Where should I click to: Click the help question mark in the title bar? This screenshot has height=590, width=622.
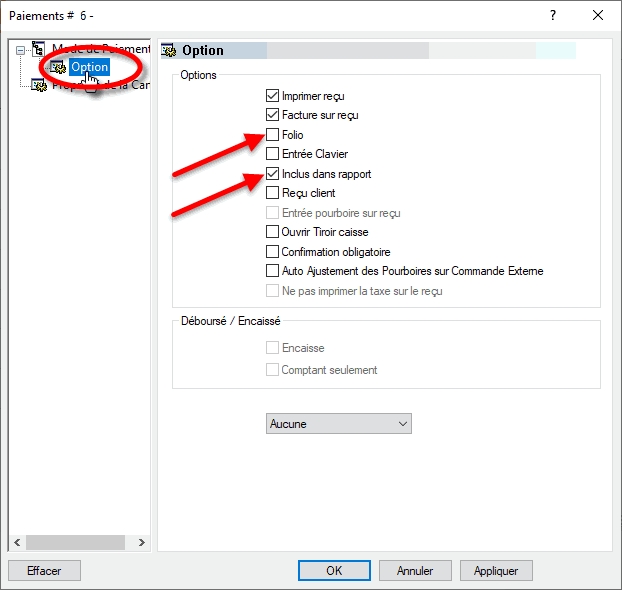tap(553, 15)
